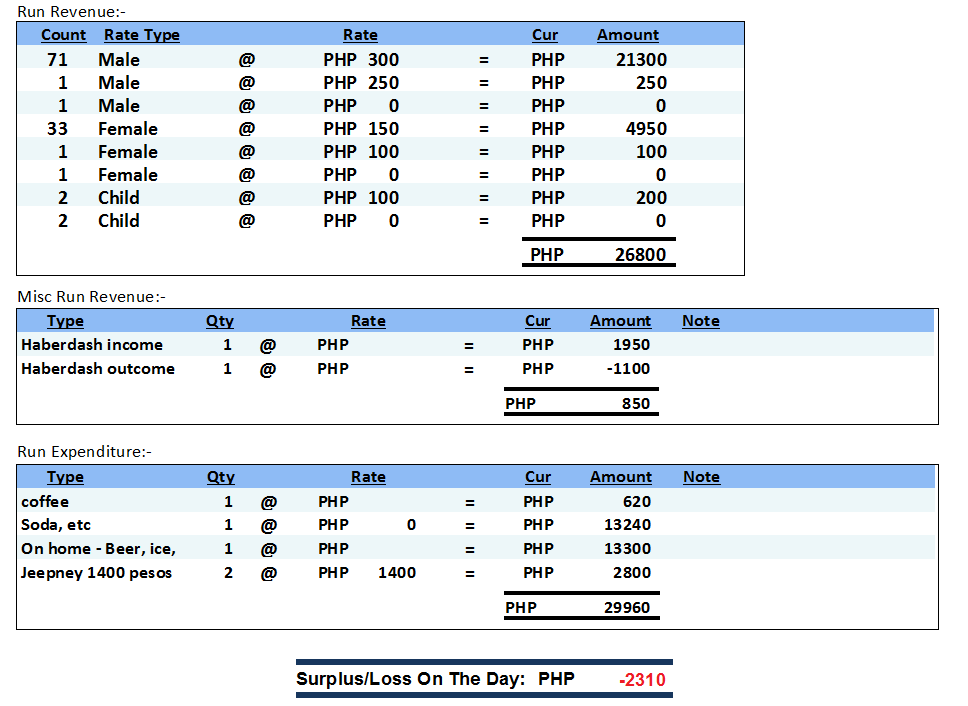The image size is (968, 706).
Task: Click the Haberdash income row label
Action: (x=92, y=345)
